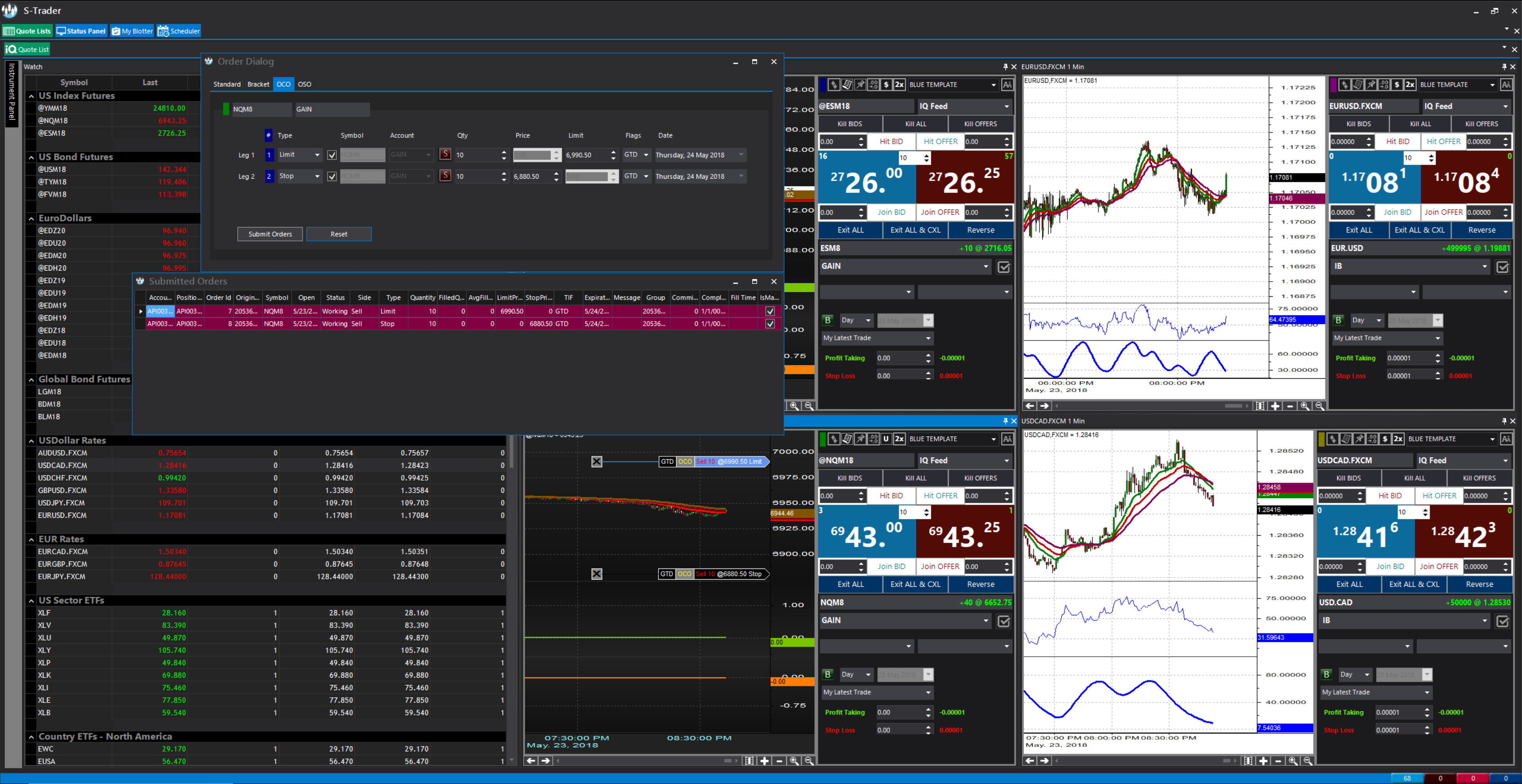Click the order ticket icon in @ESM18 panel
Viewport: 1522px width, 784px height.
(x=847, y=85)
